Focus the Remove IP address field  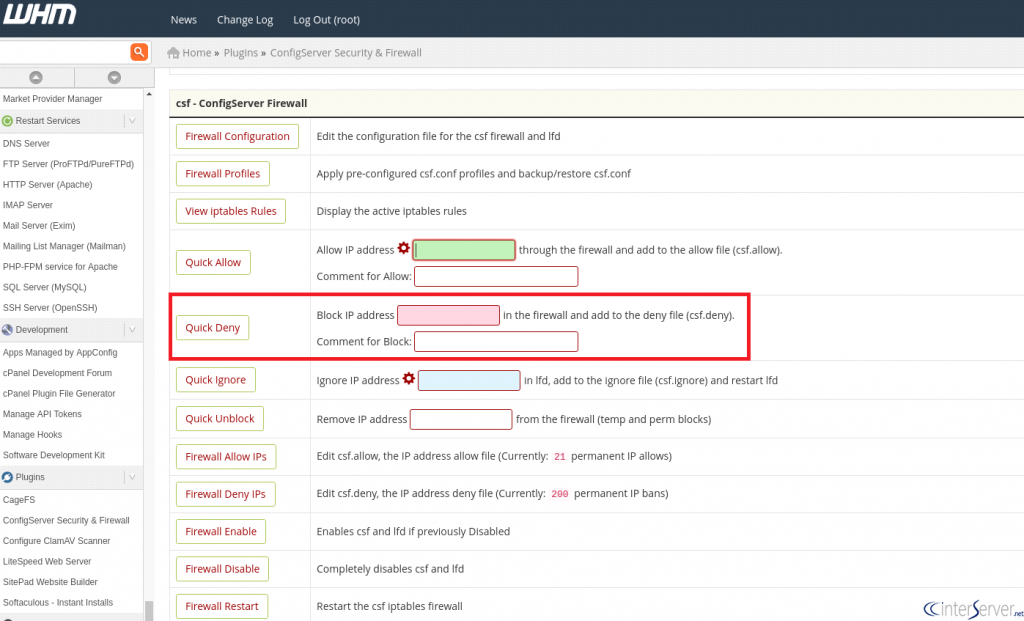(x=461, y=419)
